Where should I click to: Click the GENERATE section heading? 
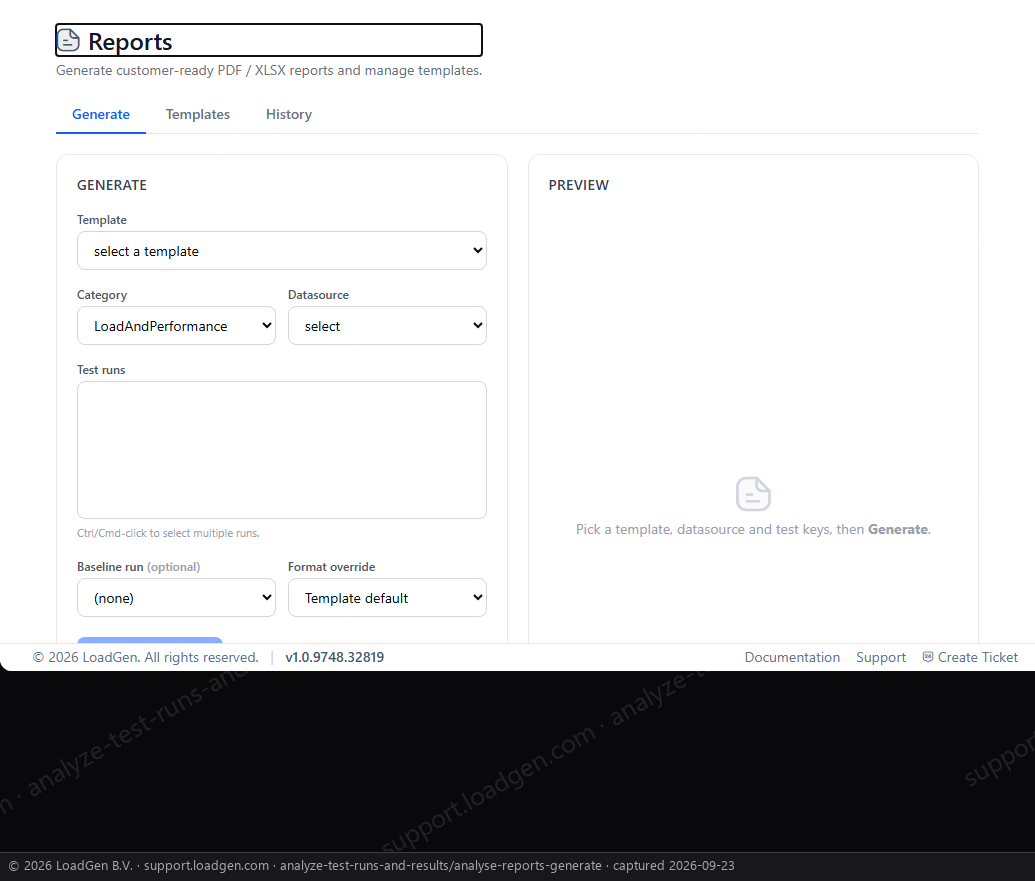point(112,185)
